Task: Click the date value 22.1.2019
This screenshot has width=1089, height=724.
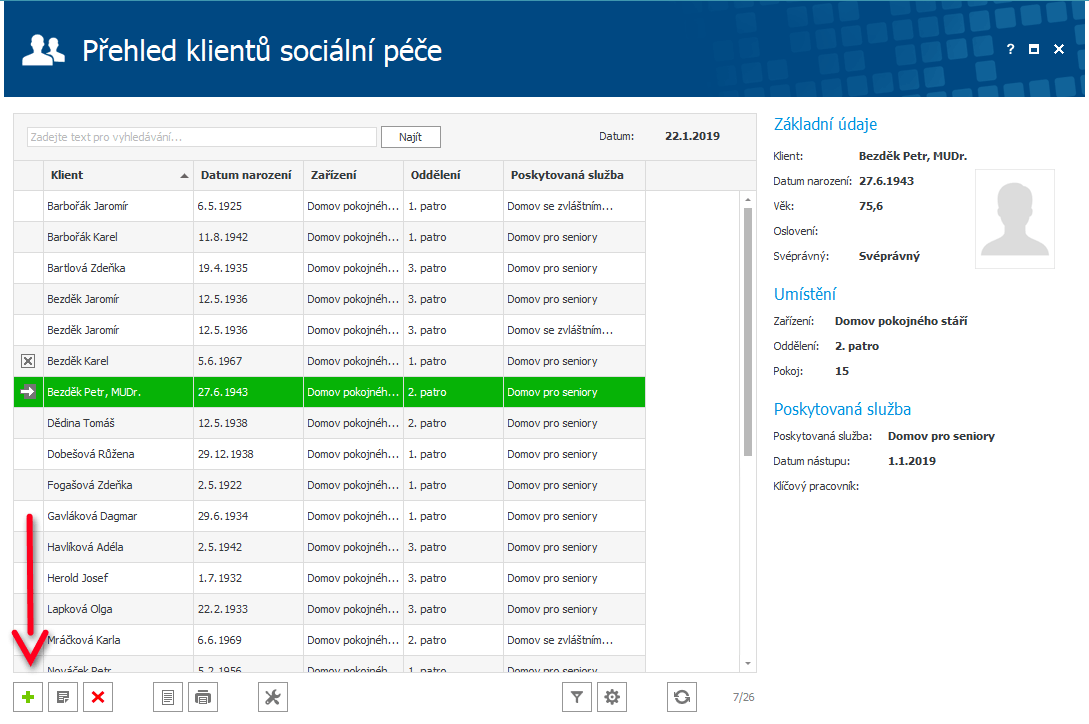Action: [x=692, y=136]
